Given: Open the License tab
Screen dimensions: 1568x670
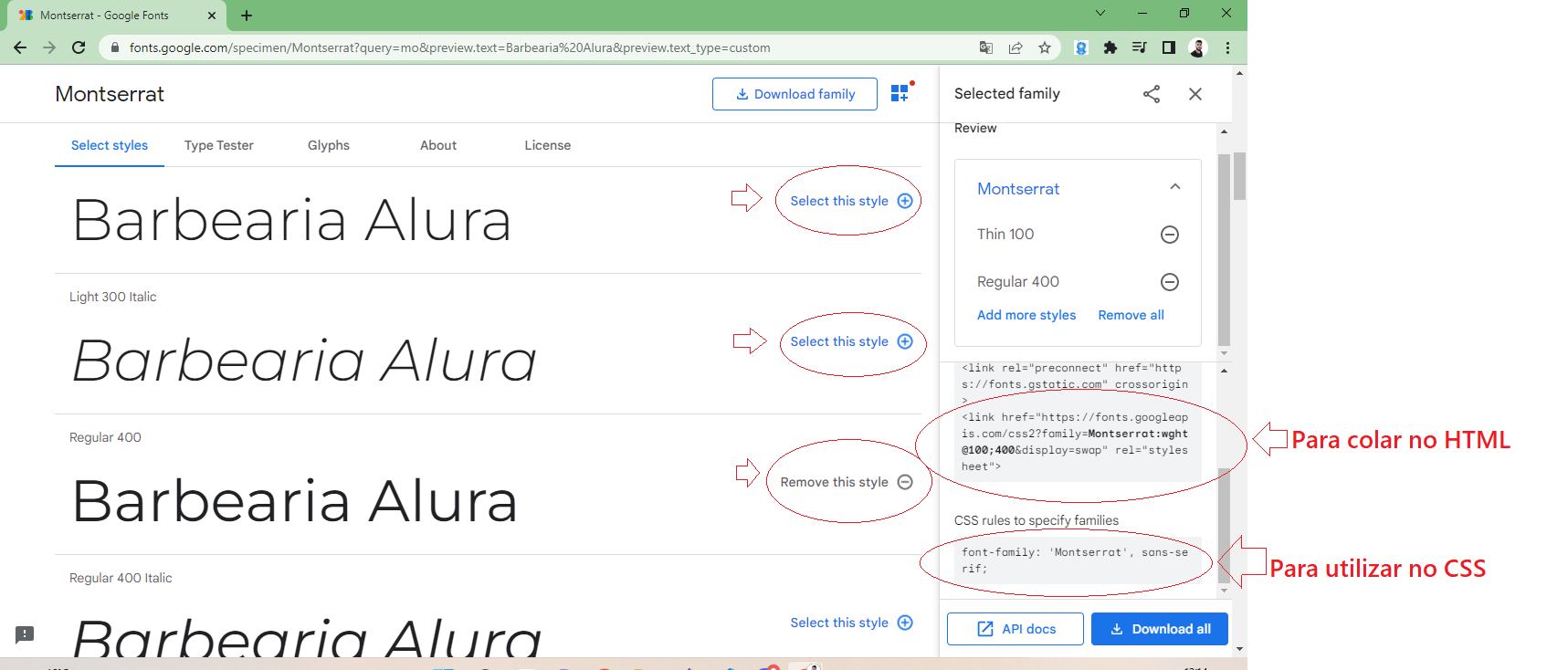Looking at the screenshot, I should coord(548,145).
